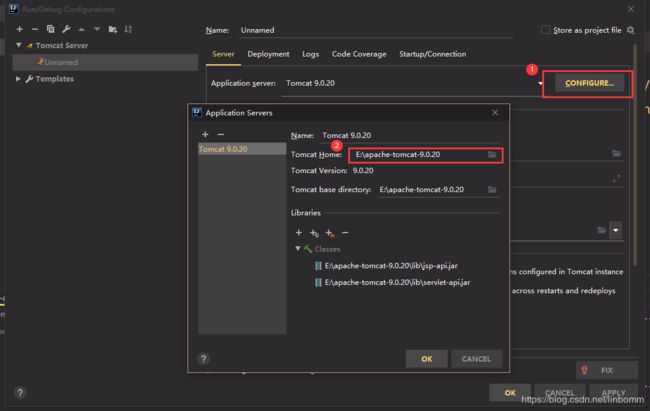Click CANCEL in Application Servers dialog
Image resolution: width=650 pixels, height=411 pixels.
[476, 359]
